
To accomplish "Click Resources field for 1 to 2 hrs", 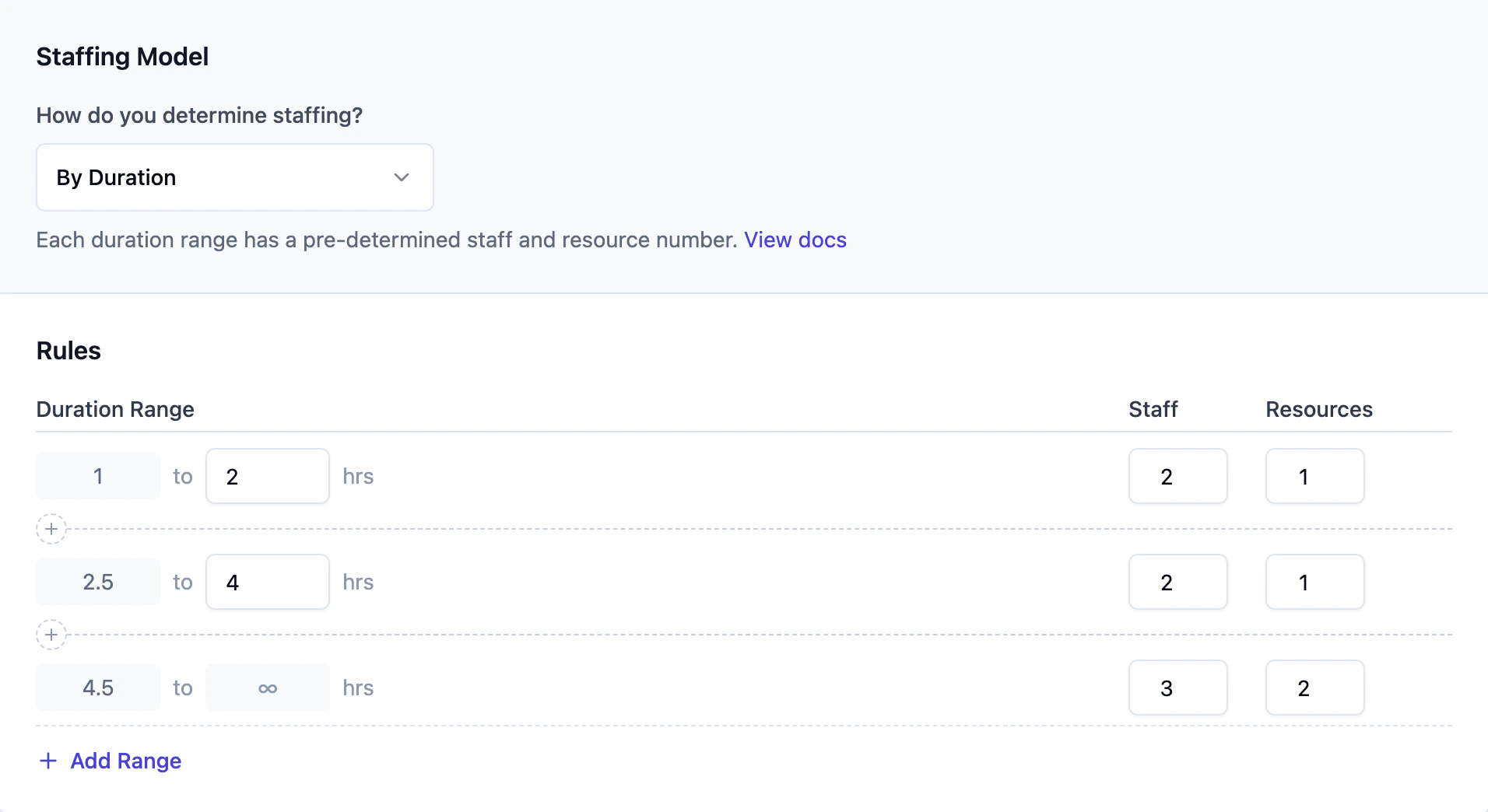I will coord(1314,476).
